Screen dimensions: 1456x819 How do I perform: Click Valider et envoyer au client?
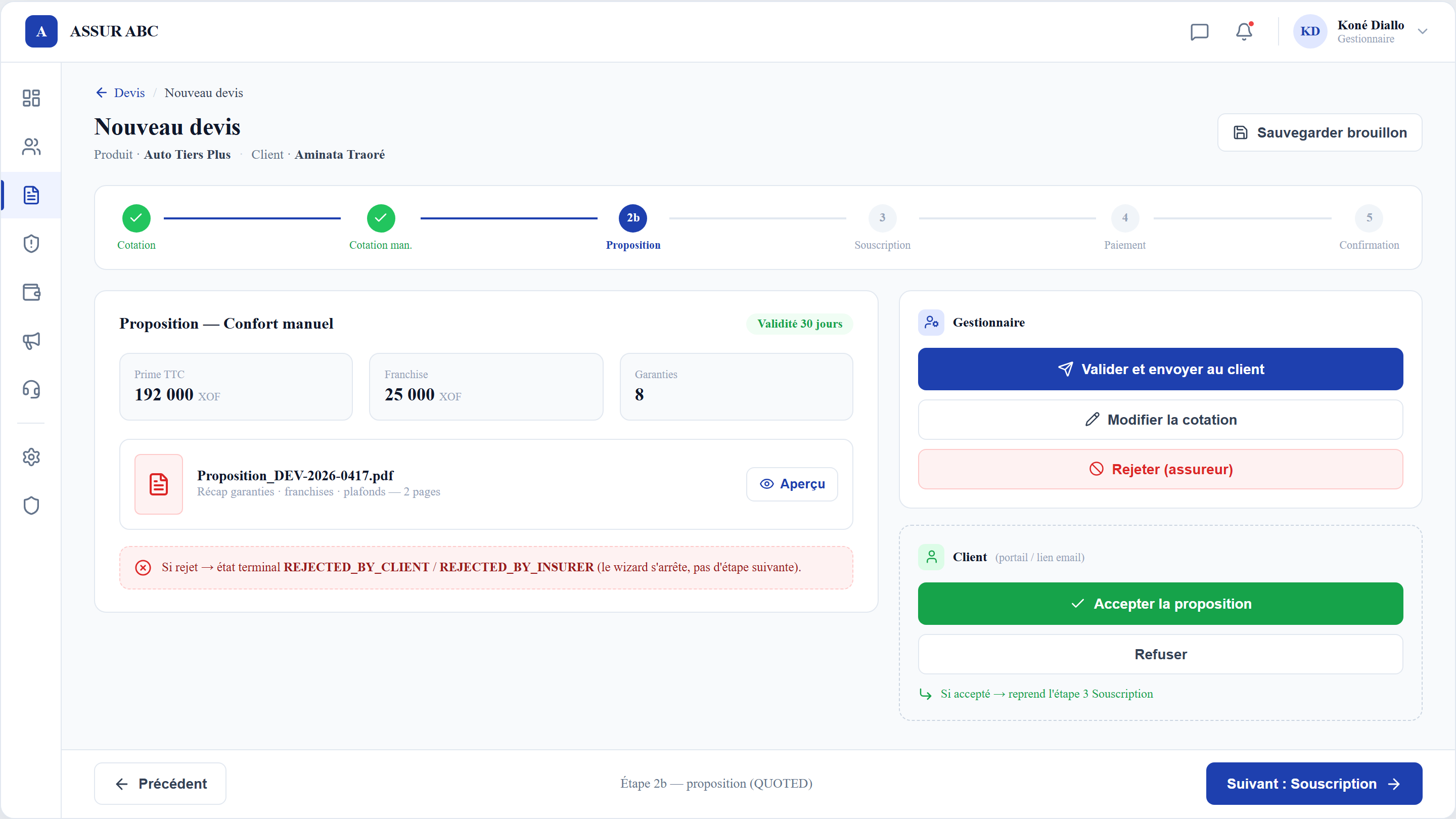(x=1160, y=369)
